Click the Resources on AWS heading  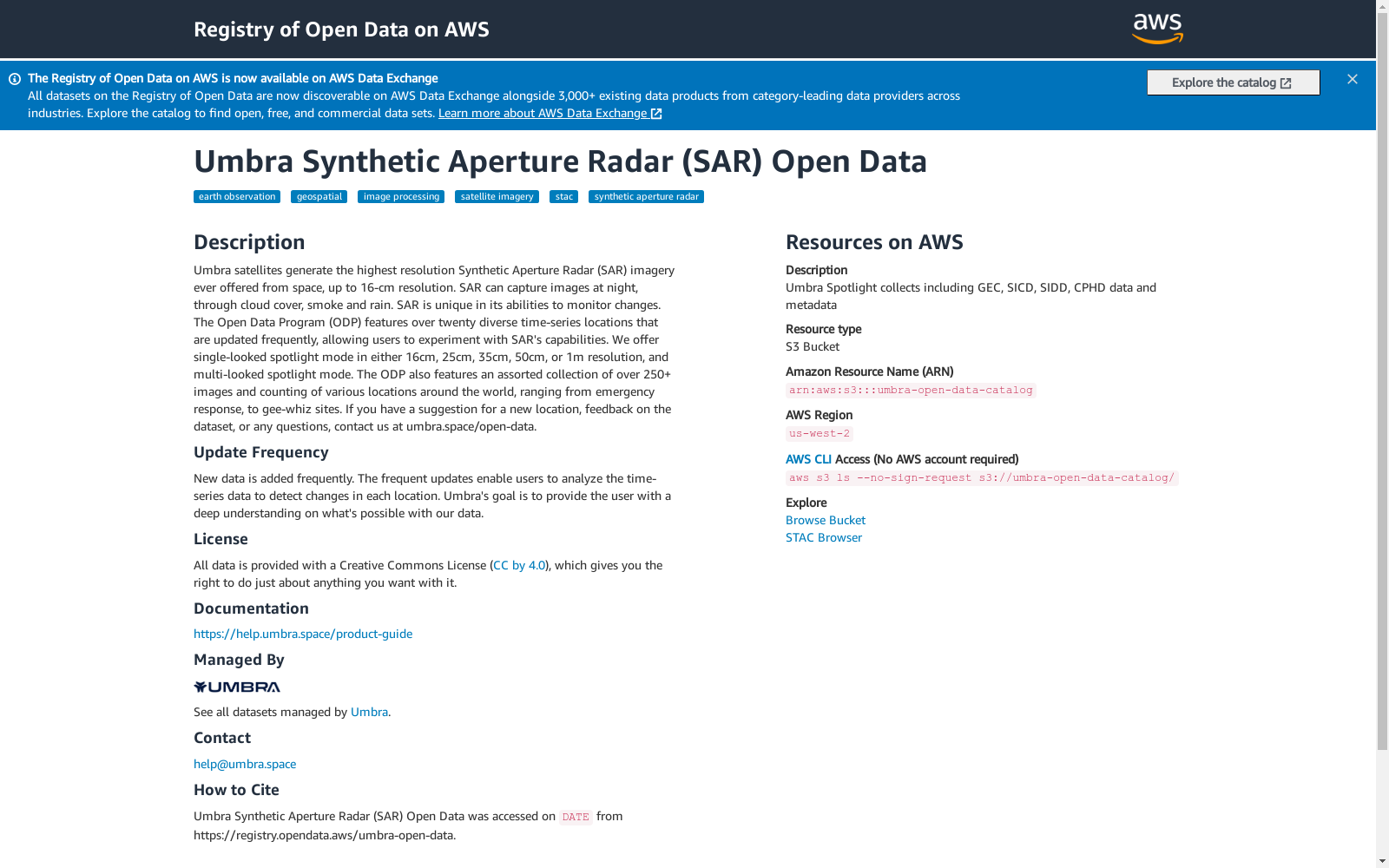pyautogui.click(x=874, y=242)
